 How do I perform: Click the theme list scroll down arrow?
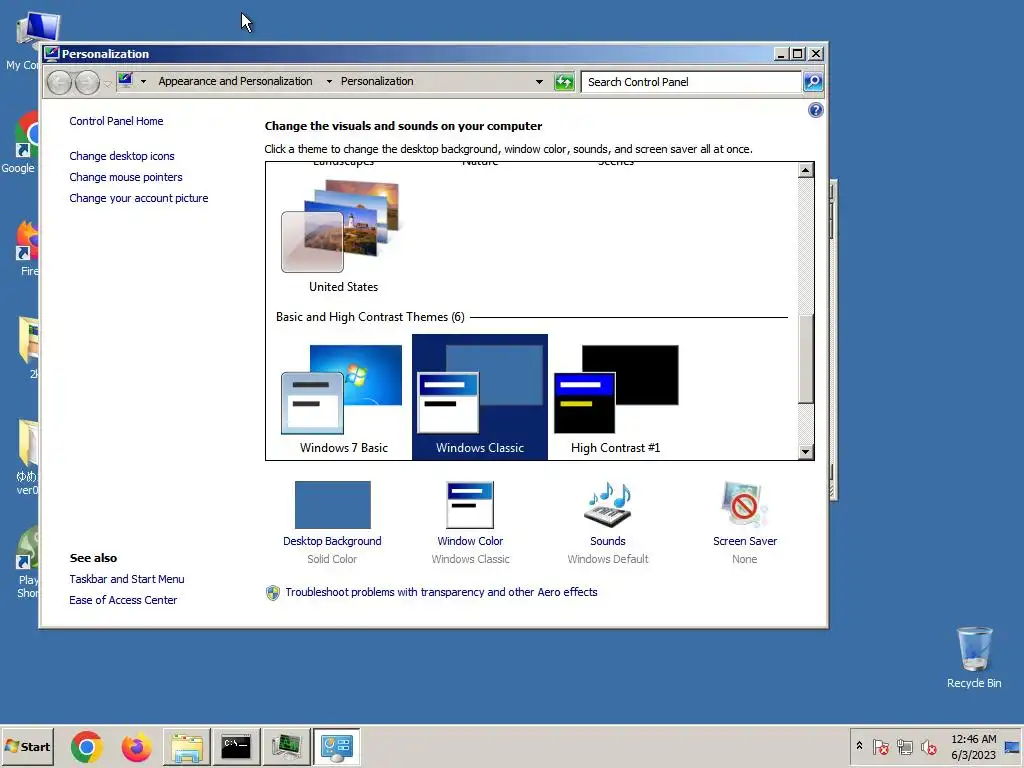coord(805,451)
